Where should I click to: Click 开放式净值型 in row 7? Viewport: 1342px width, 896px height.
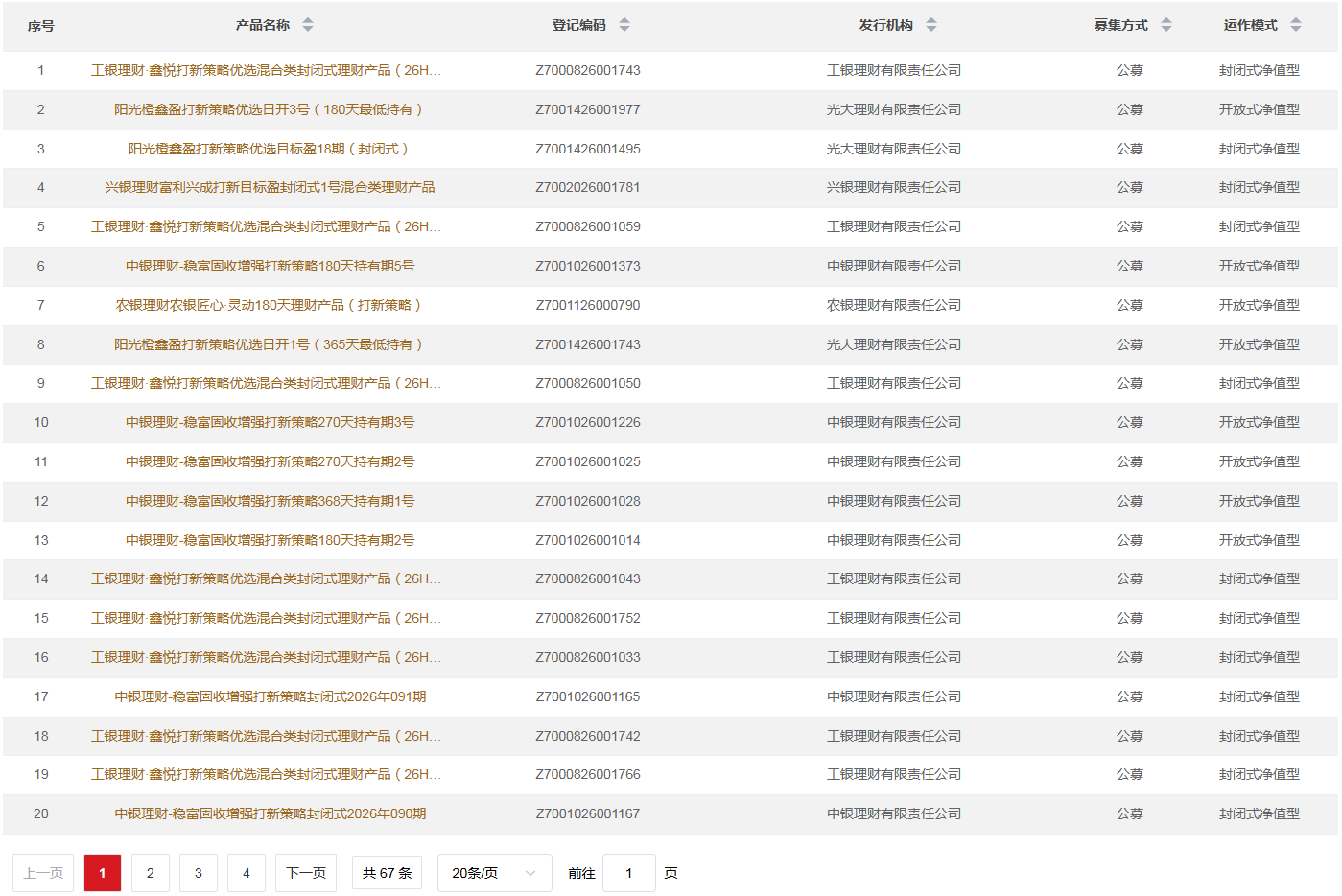[x=1260, y=305]
